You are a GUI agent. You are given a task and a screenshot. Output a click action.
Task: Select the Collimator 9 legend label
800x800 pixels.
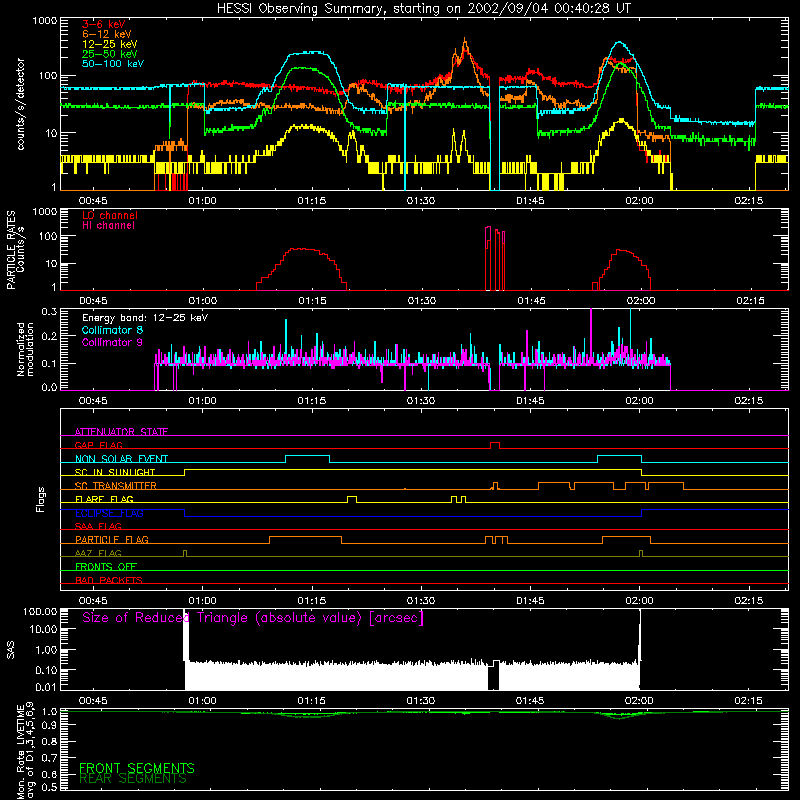pos(112,342)
